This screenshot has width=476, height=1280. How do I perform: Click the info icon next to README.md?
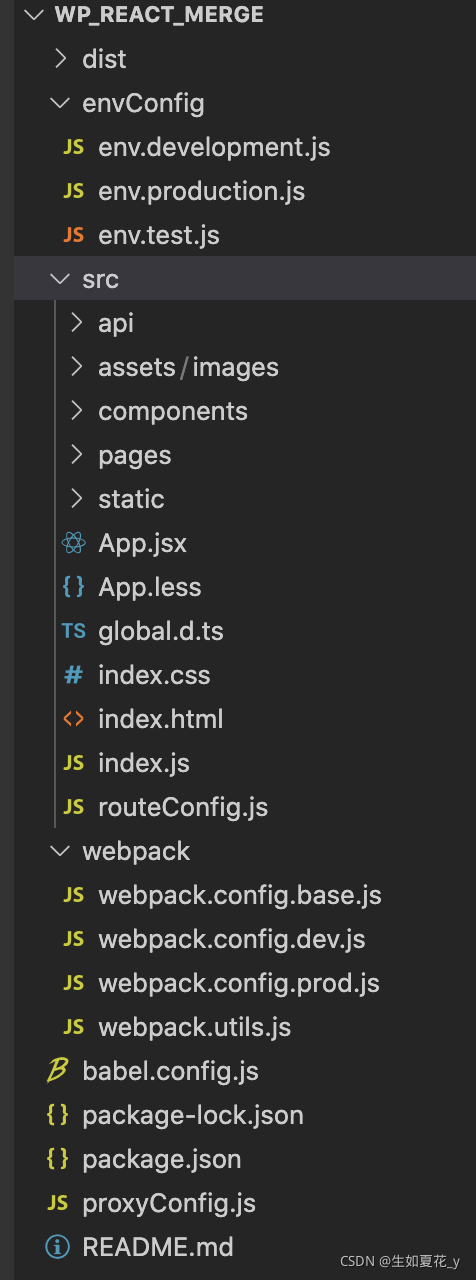coord(58,1247)
